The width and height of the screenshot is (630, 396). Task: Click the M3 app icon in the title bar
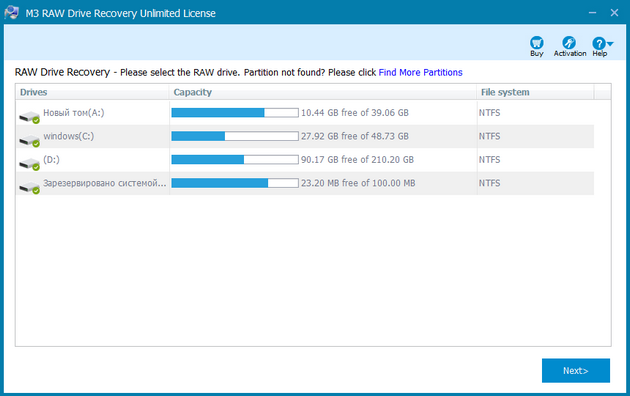tap(11, 12)
